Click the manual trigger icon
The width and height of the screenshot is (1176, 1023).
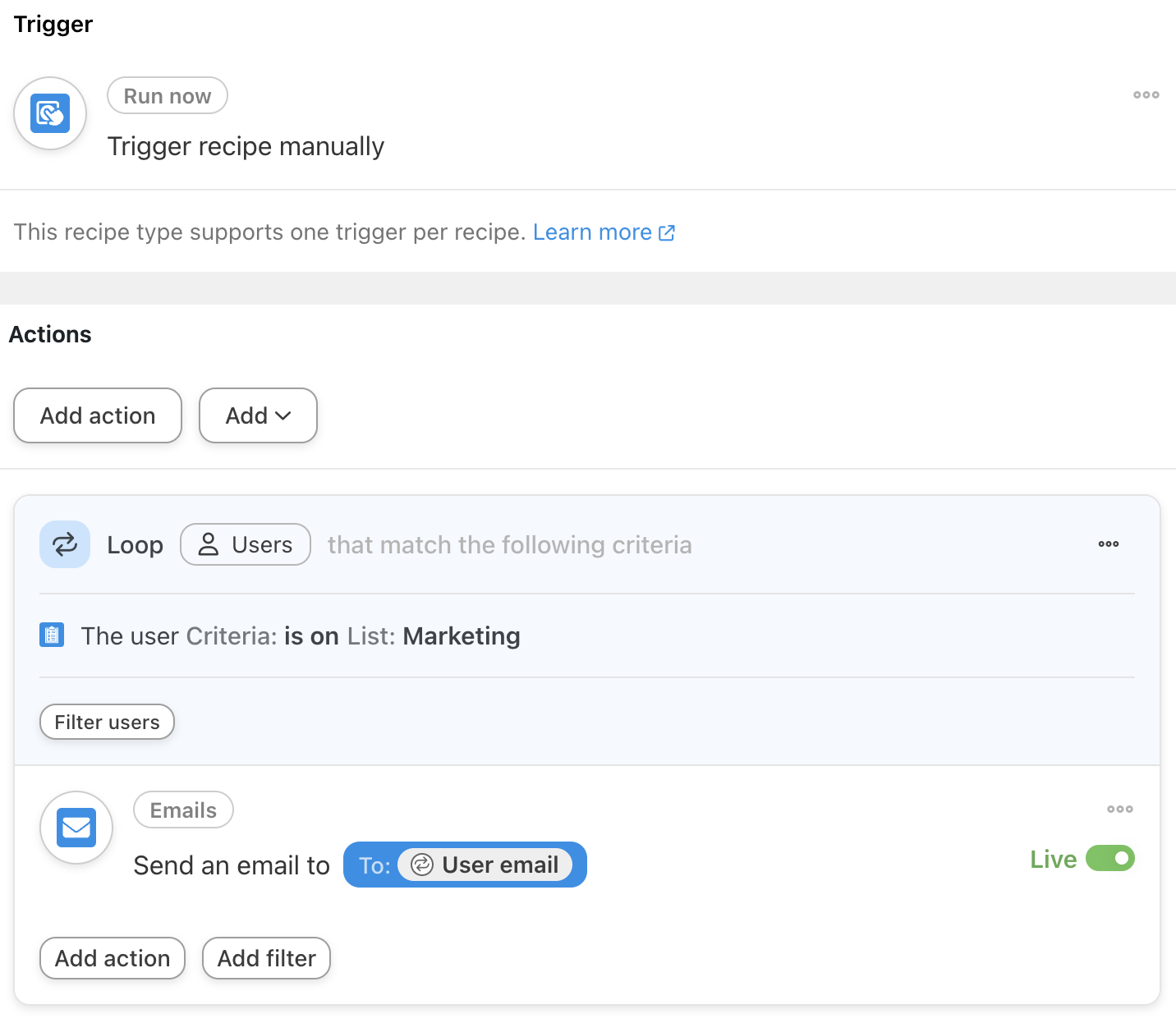tap(50, 113)
